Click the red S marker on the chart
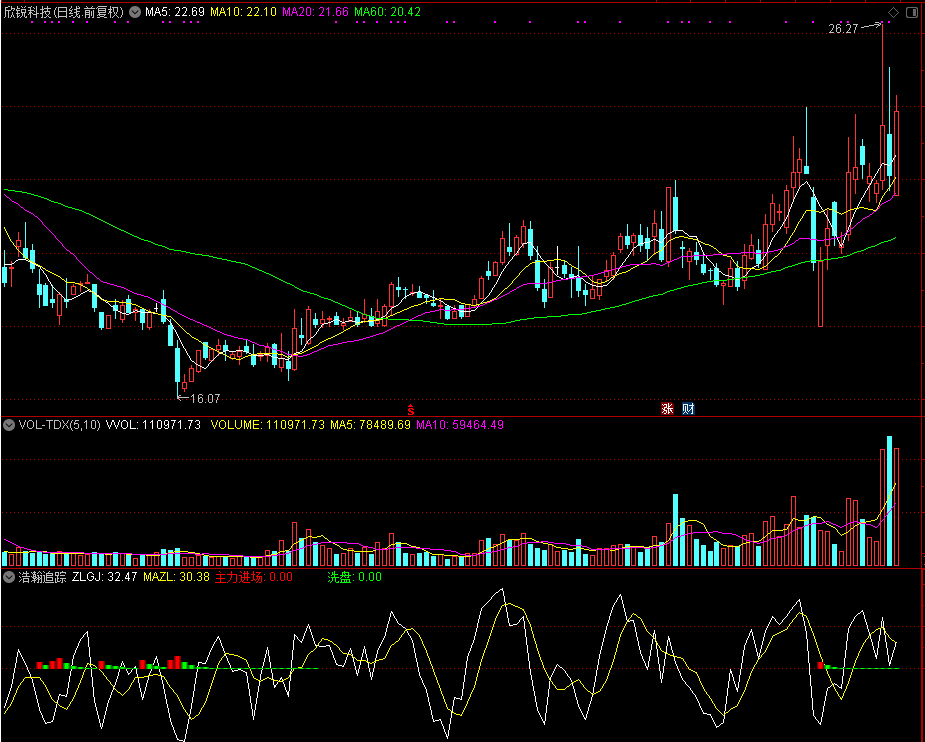This screenshot has width=925, height=742. pyautogui.click(x=411, y=410)
